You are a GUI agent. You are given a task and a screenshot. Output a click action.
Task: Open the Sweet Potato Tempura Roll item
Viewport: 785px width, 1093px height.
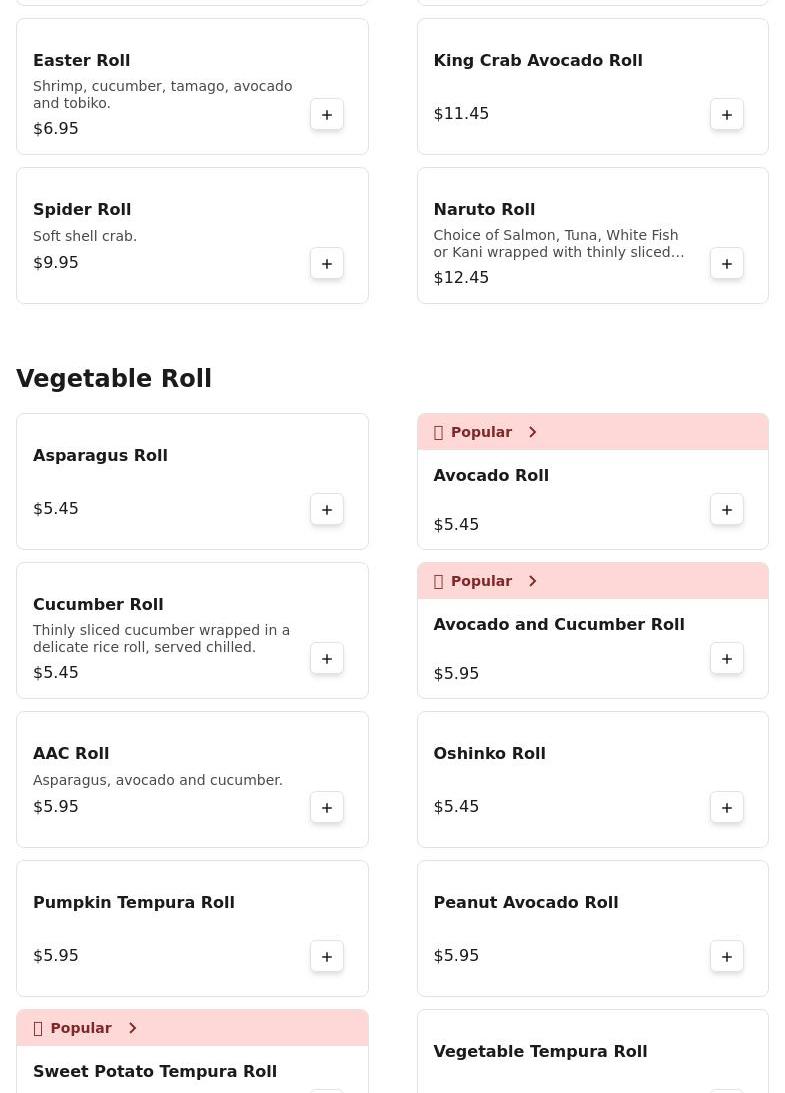pos(155,1072)
